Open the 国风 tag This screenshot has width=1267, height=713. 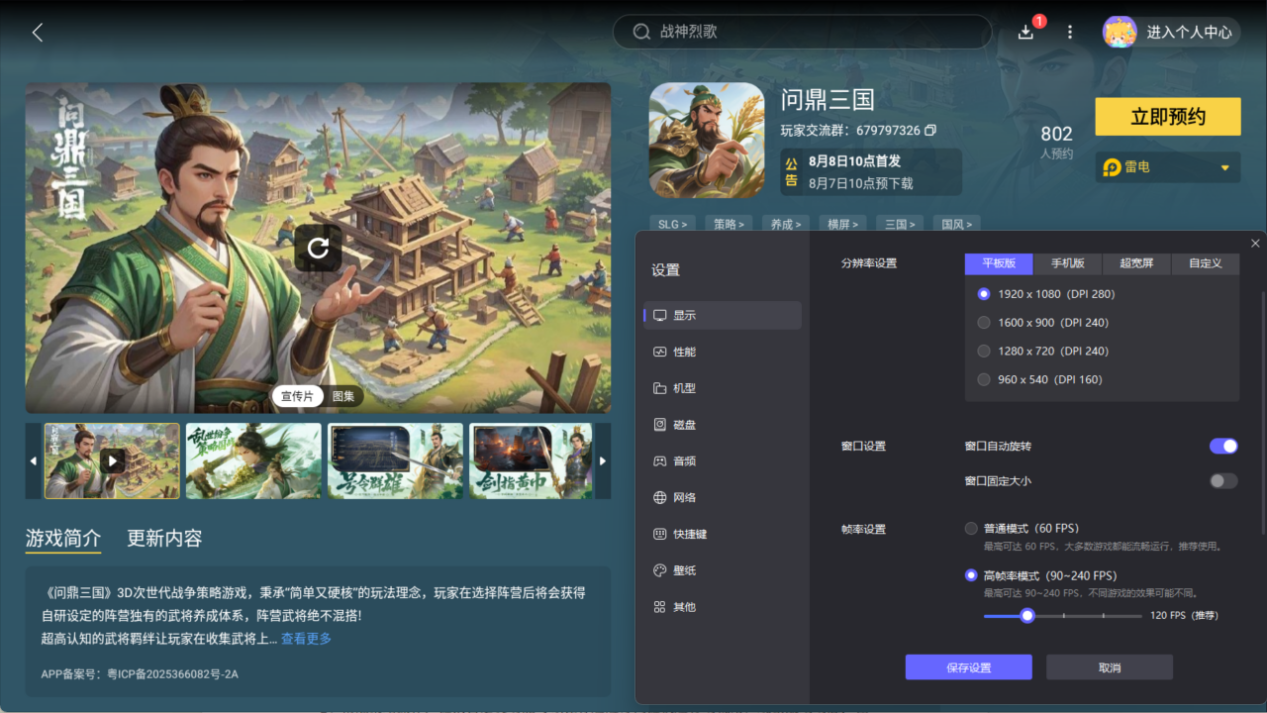(956, 224)
